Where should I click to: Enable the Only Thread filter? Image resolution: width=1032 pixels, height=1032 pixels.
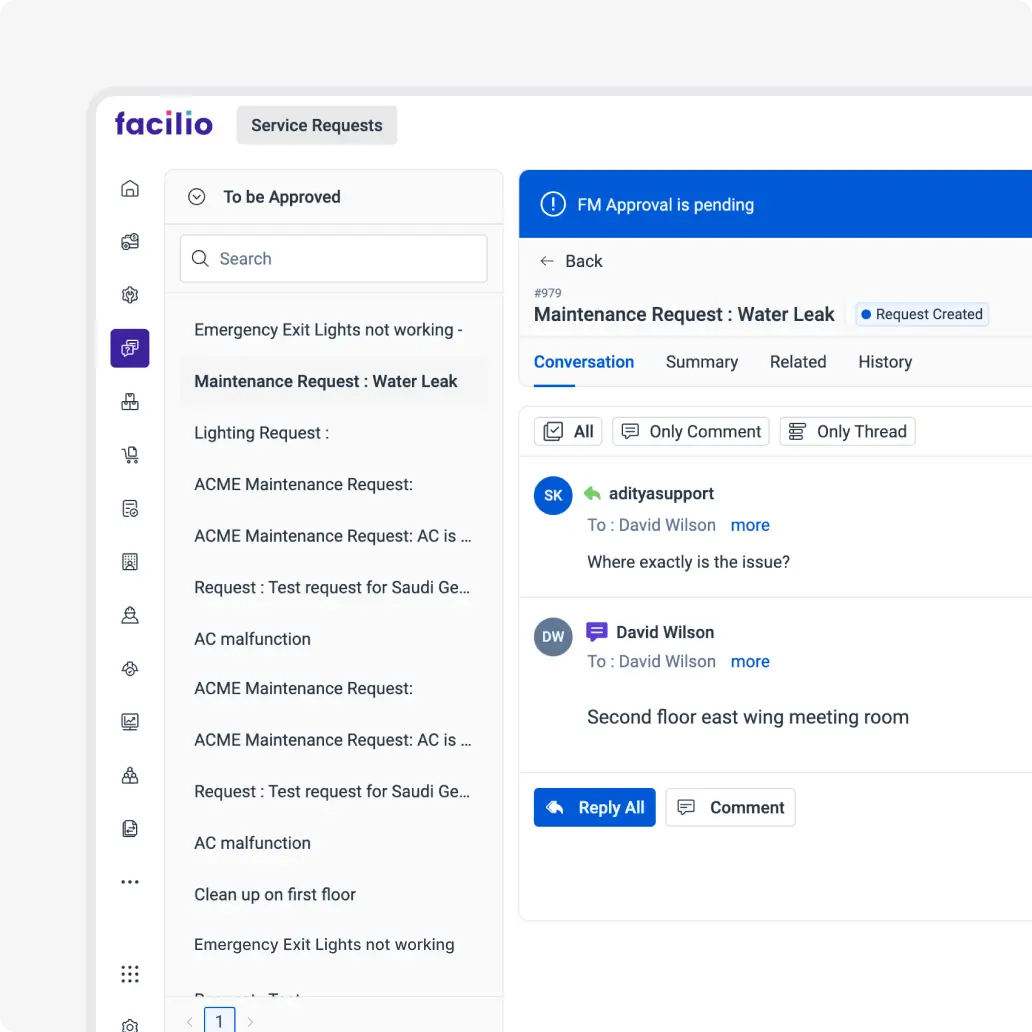pyautogui.click(x=847, y=431)
